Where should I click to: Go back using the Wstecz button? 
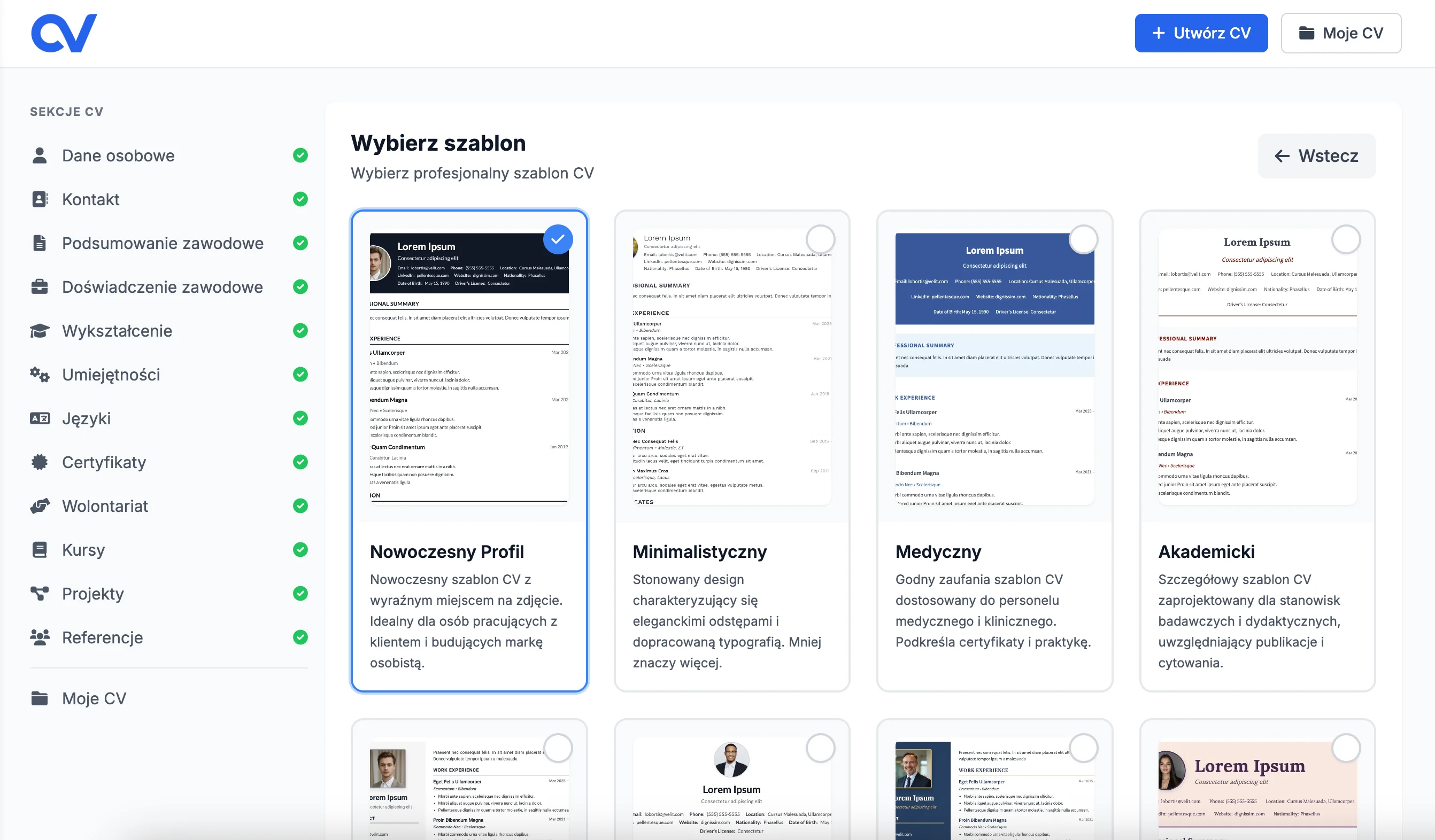[x=1317, y=155]
